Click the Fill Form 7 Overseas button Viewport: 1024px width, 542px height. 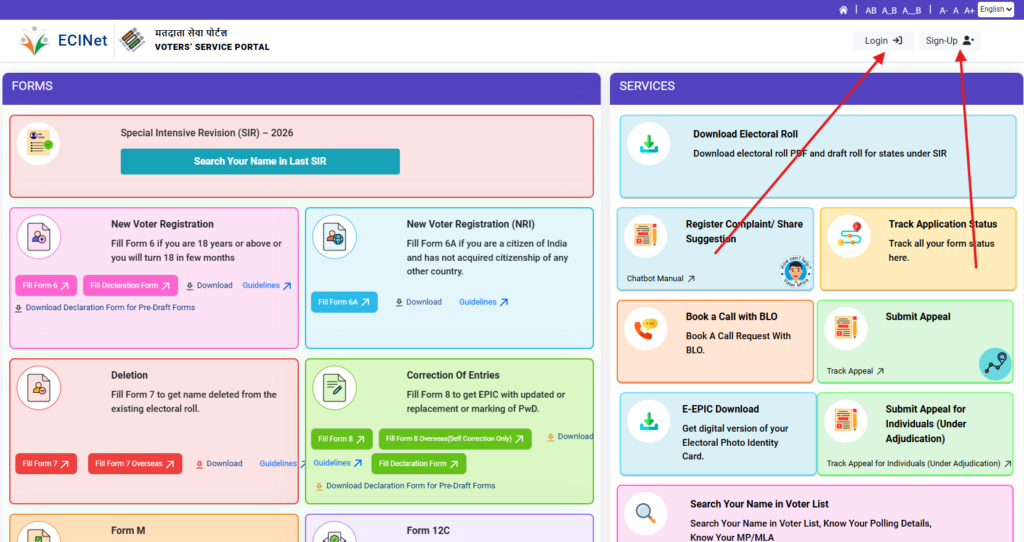tap(135, 464)
